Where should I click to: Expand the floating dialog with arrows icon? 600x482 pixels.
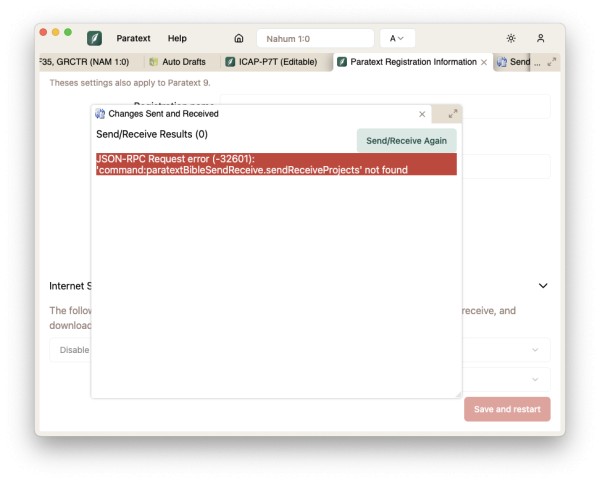coord(453,114)
